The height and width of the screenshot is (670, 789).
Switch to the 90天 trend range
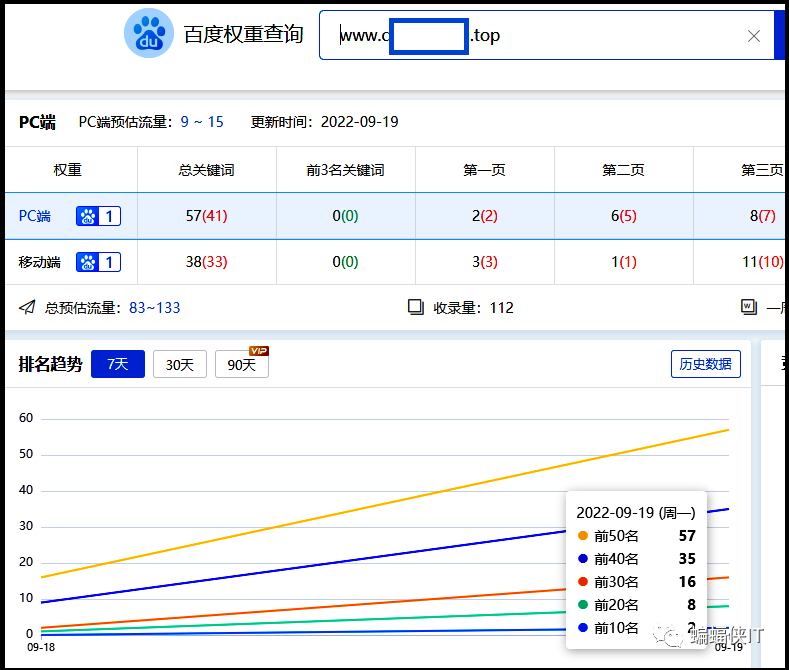241,365
